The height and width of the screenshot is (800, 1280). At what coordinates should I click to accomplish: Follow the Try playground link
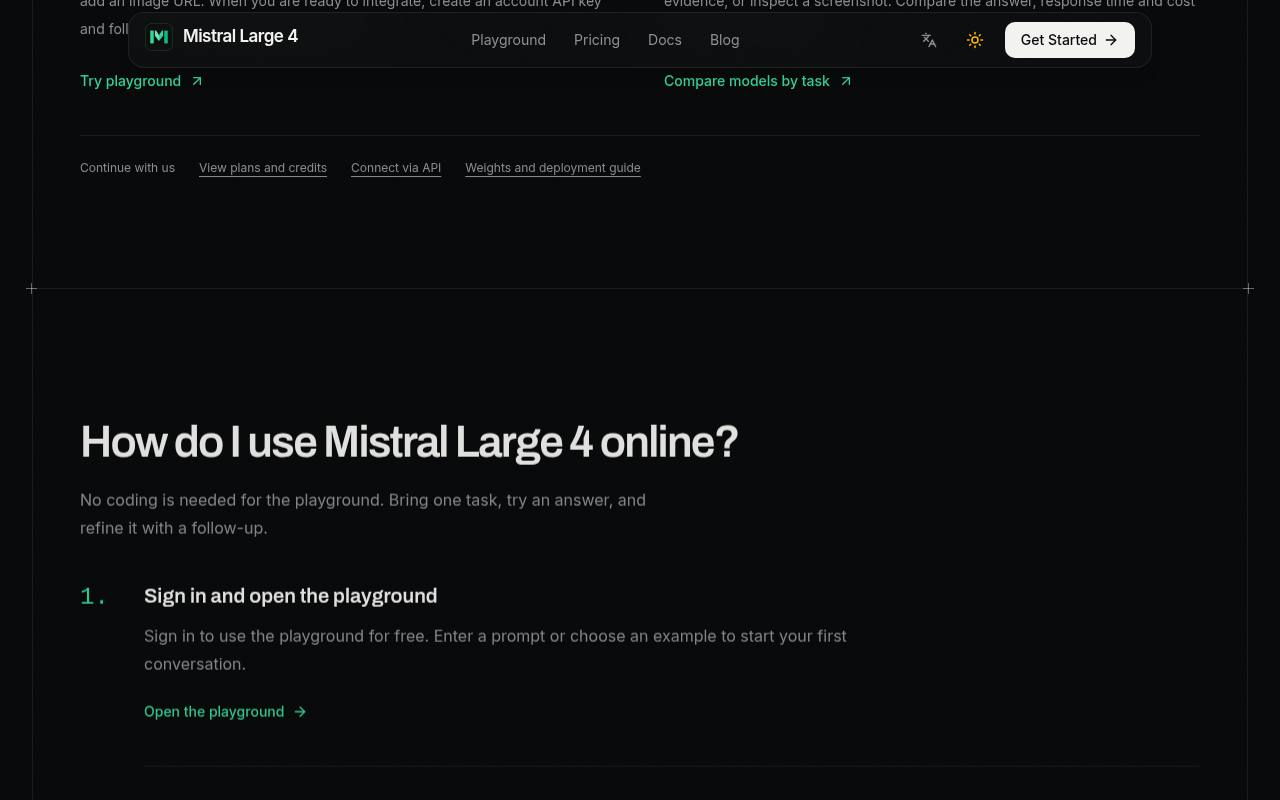(x=141, y=81)
